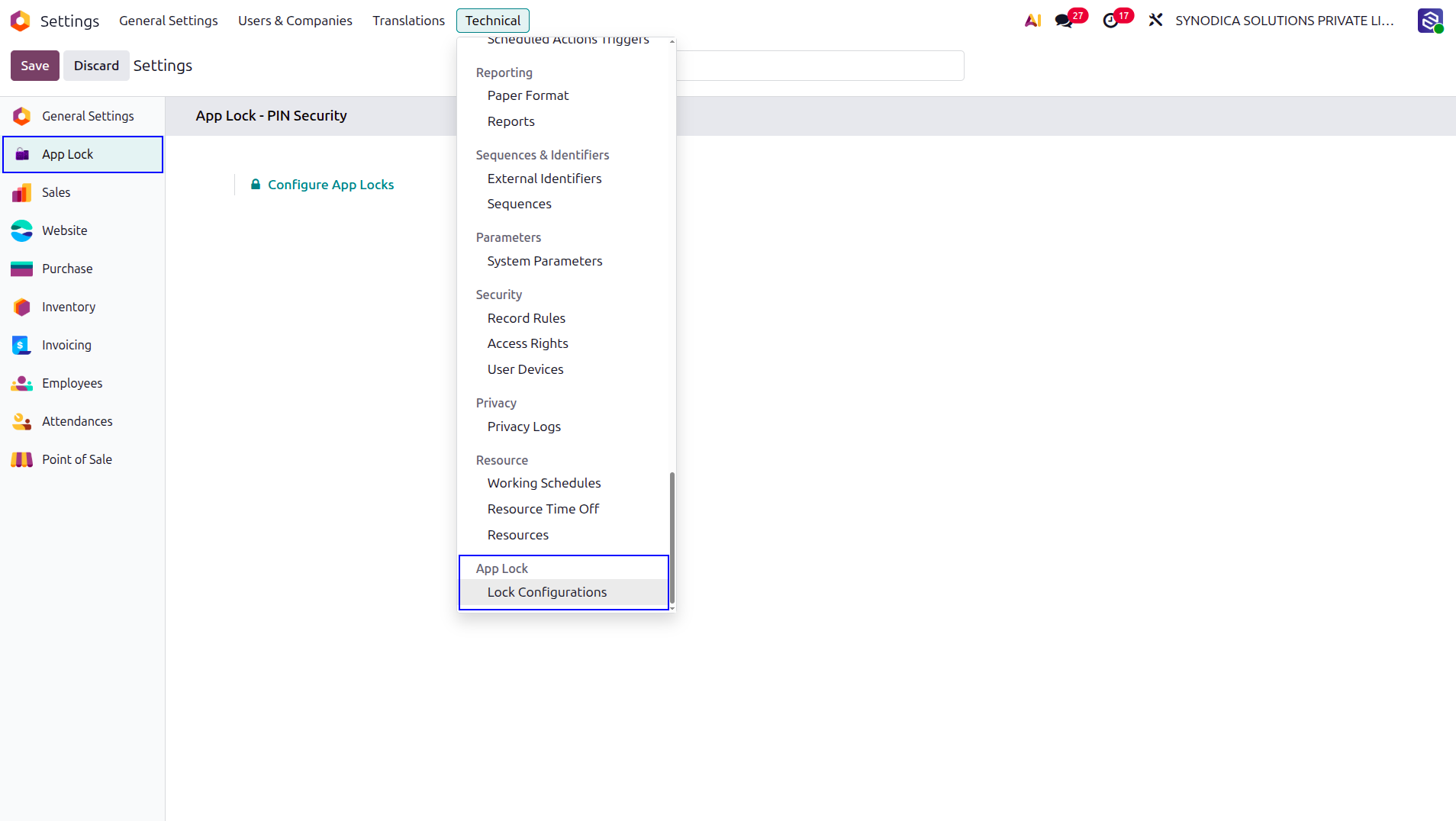Image resolution: width=1456 pixels, height=821 pixels.
Task: Click the Inventory sidebar icon
Action: pyautogui.click(x=21, y=307)
